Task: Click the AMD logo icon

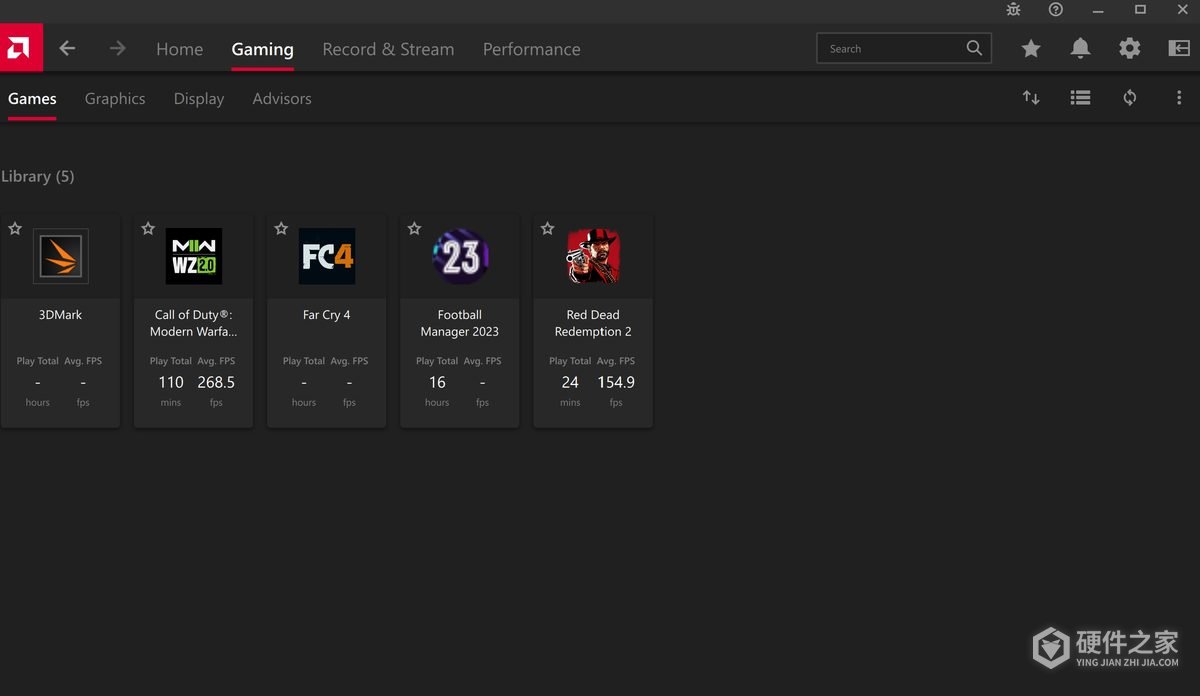Action: (x=21, y=48)
